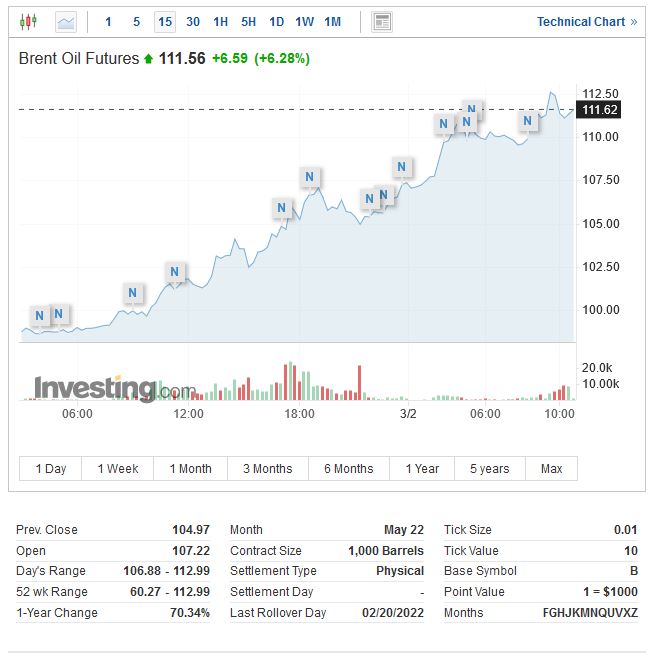
Task: Select the 15-minute interval
Action: 165,21
